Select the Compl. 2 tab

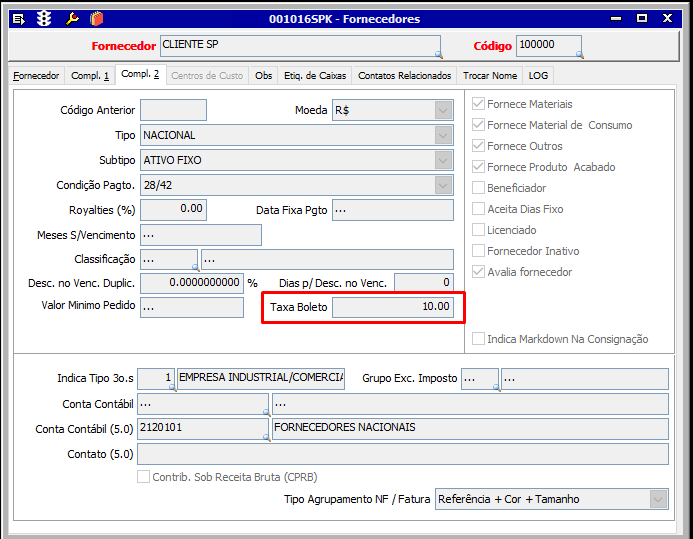tap(140, 74)
